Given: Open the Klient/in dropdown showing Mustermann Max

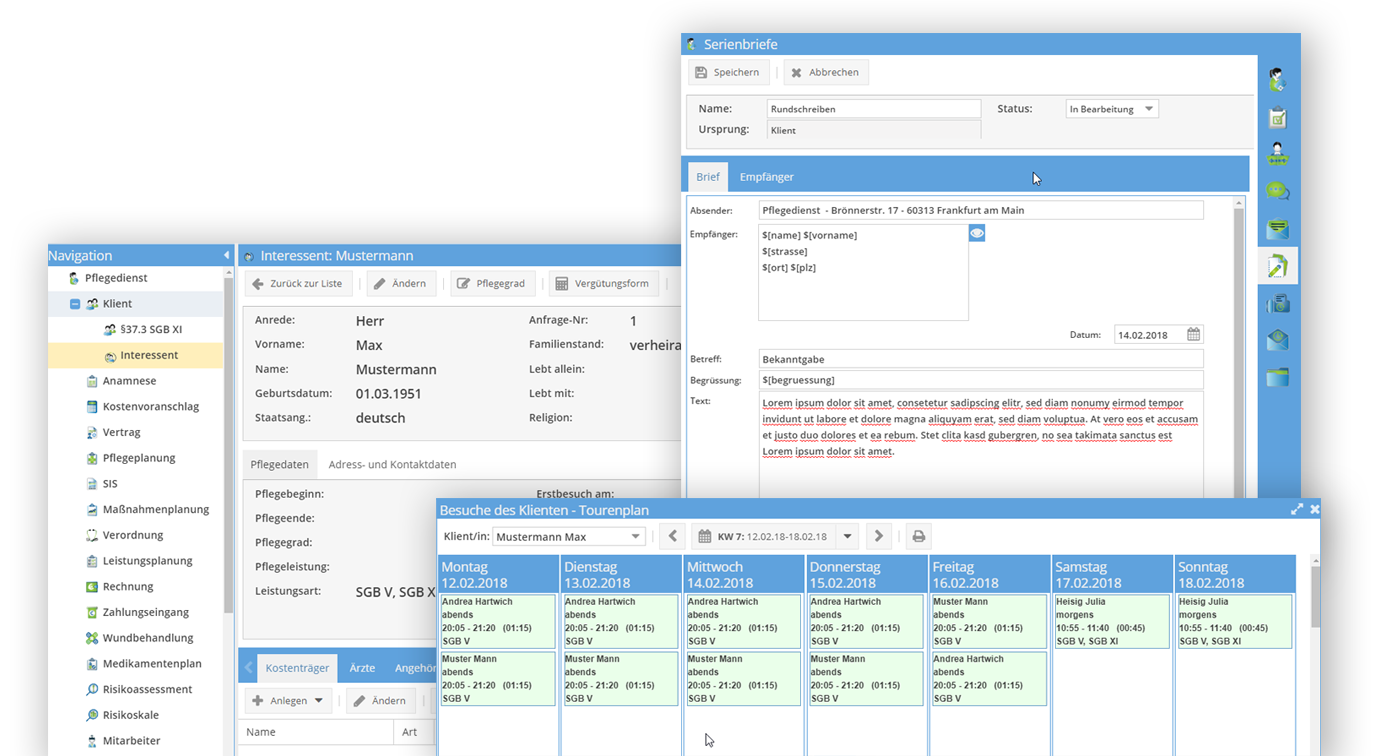Looking at the screenshot, I should pyautogui.click(x=564, y=536).
